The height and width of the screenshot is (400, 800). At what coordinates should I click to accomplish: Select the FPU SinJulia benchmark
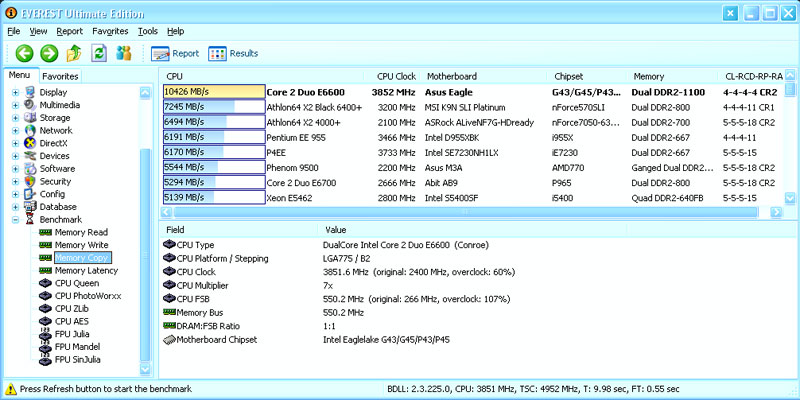[78, 360]
